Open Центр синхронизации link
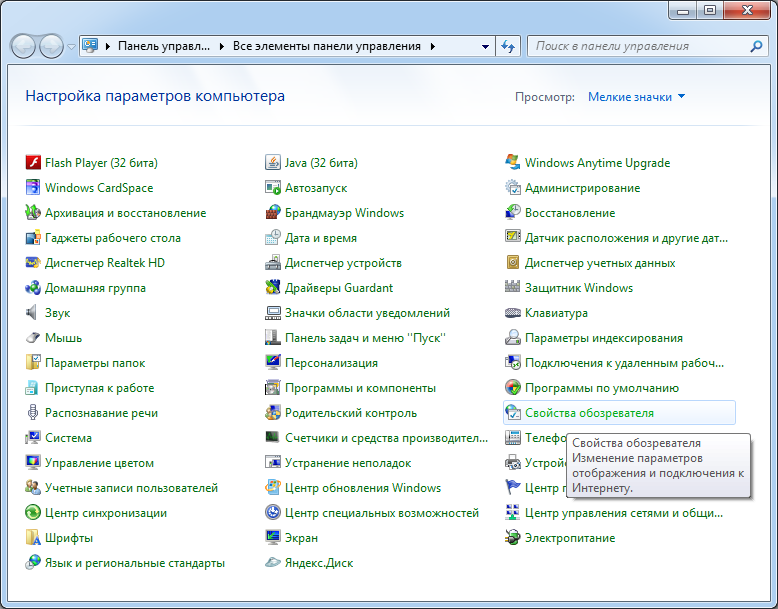The width and height of the screenshot is (778, 609). [x=106, y=513]
